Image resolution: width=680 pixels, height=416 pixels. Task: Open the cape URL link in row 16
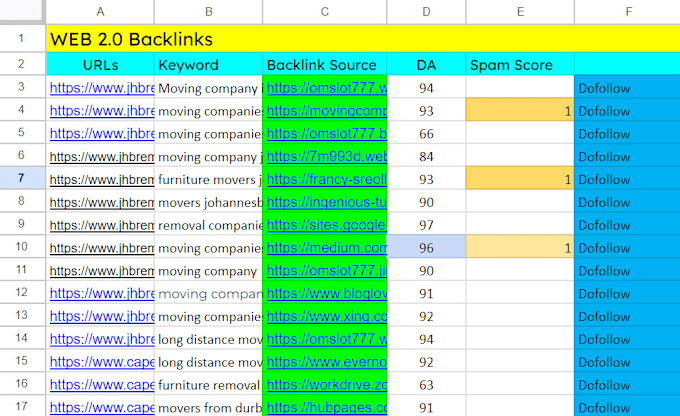(x=102, y=385)
